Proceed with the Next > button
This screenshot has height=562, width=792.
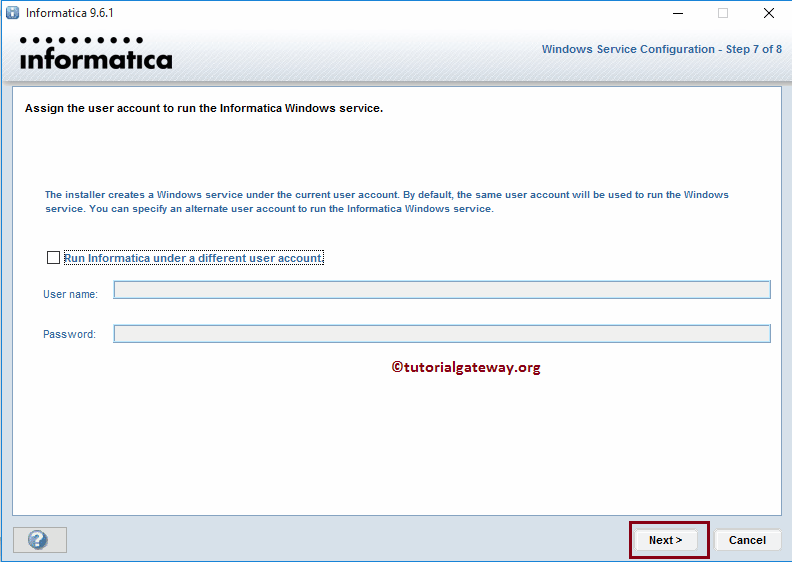point(666,540)
